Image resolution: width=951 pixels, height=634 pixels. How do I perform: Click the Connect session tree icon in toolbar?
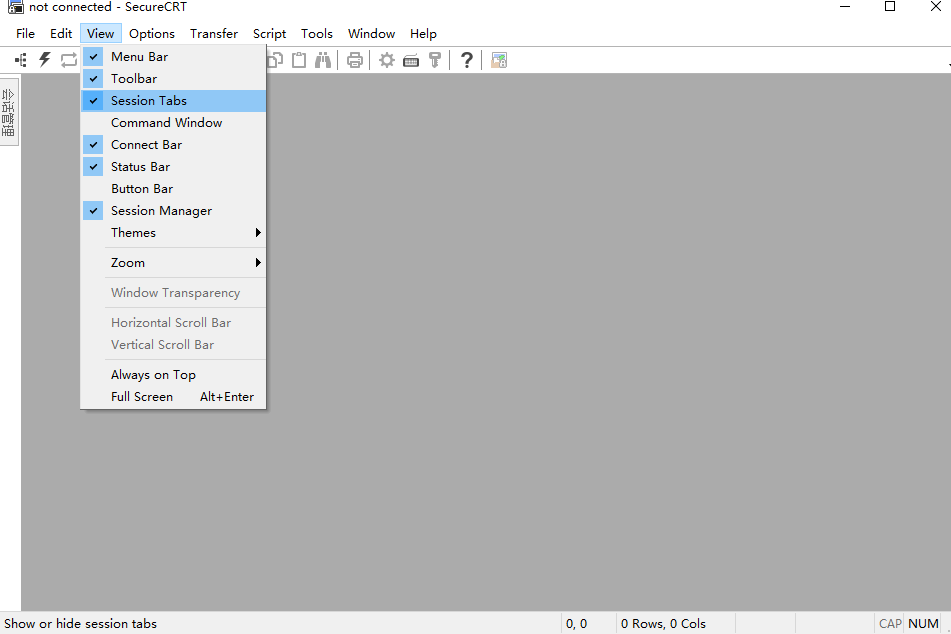coord(21,60)
